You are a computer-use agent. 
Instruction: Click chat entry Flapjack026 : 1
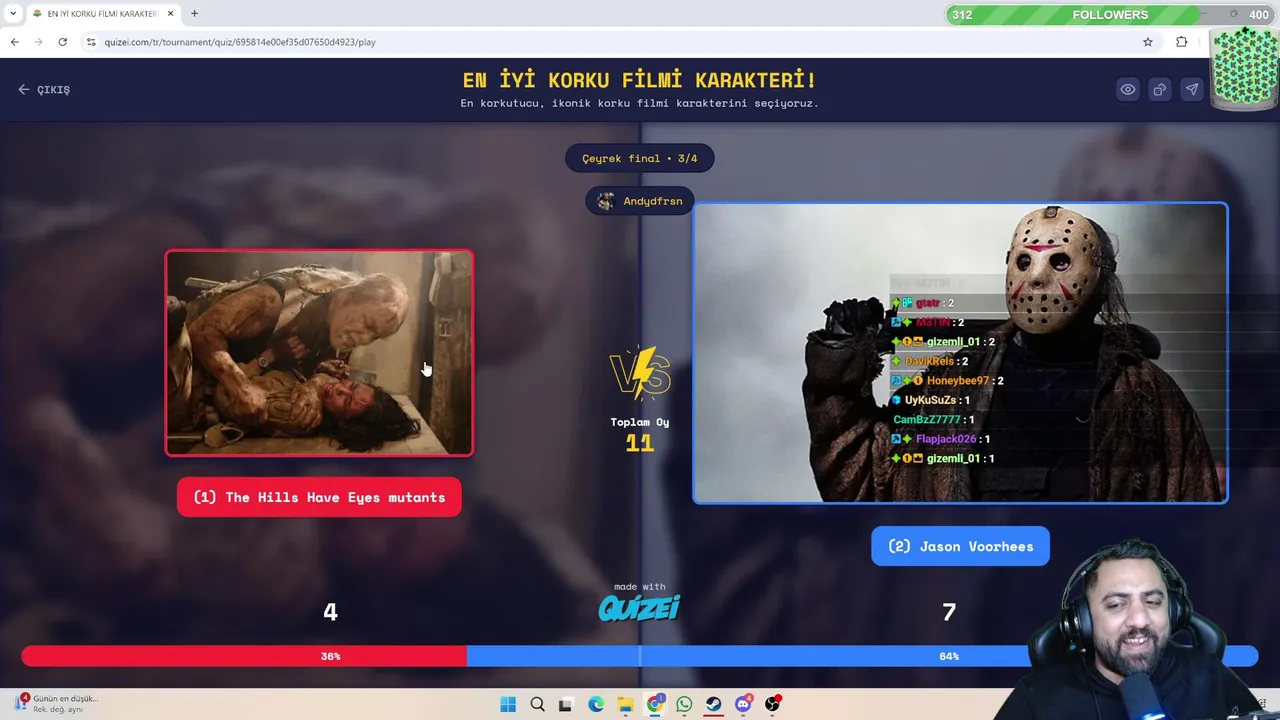(941, 439)
